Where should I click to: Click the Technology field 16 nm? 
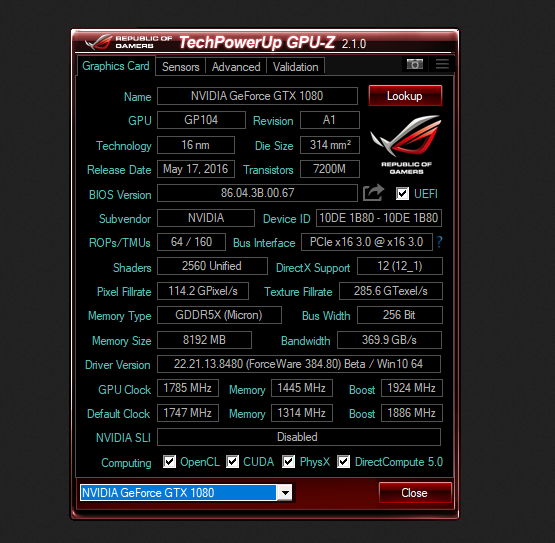tap(195, 145)
